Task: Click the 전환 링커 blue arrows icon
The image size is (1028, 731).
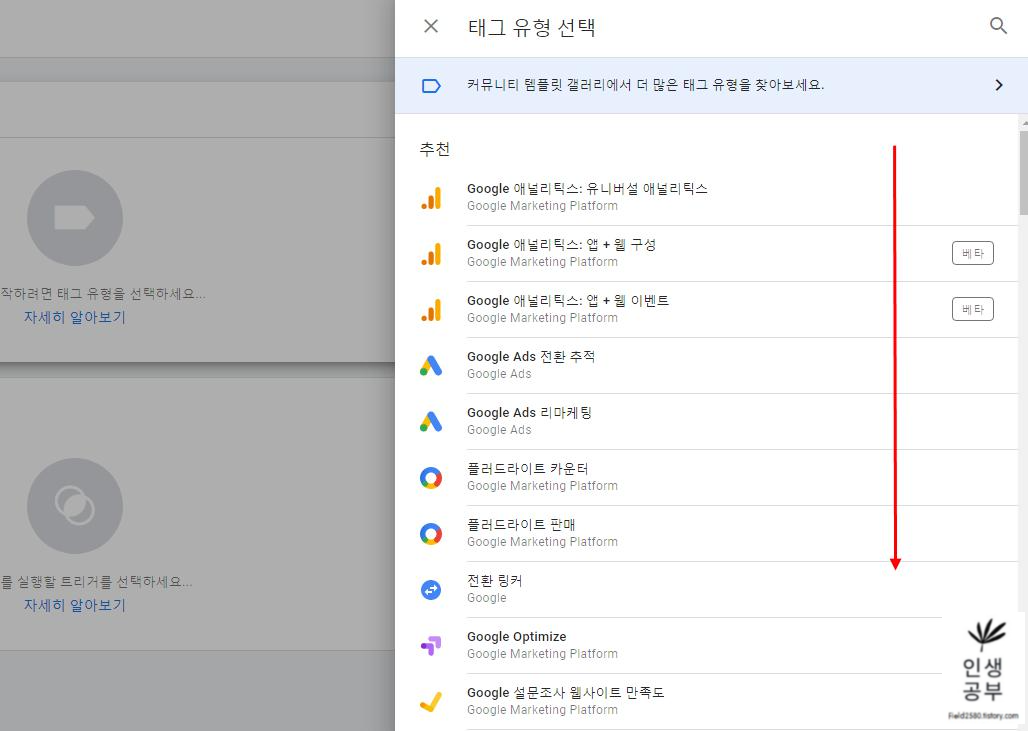Action: (x=431, y=590)
